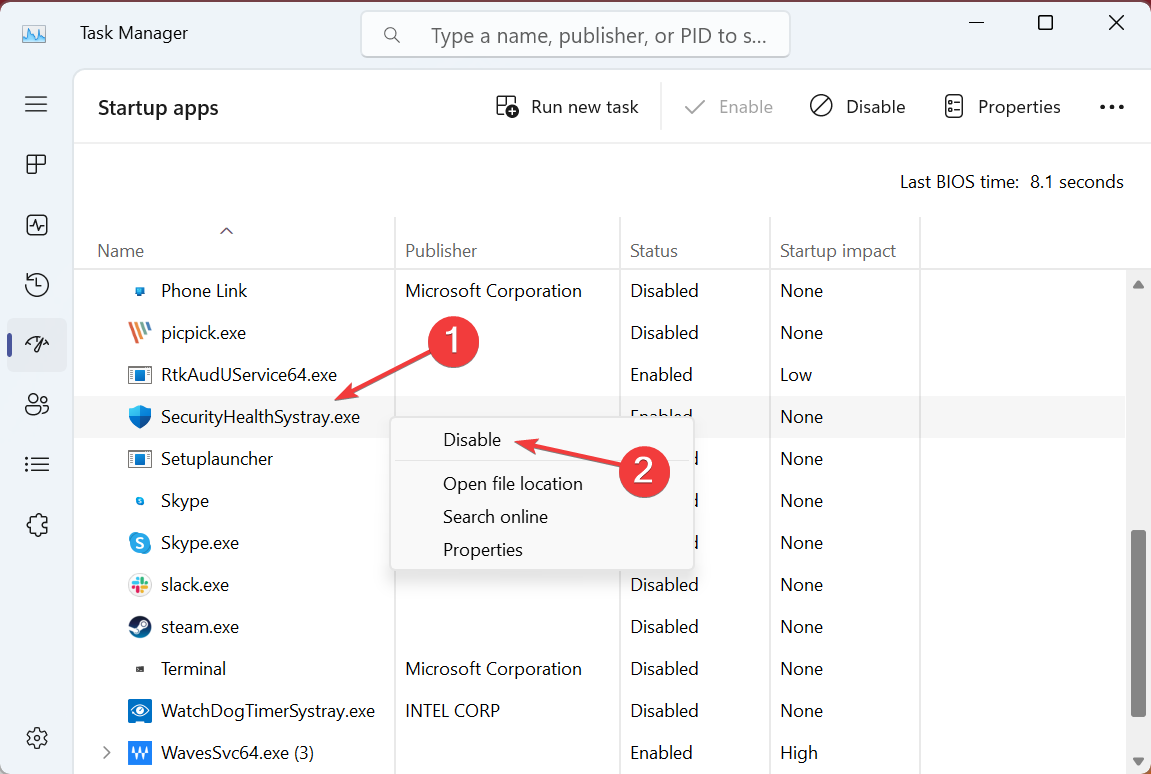Click the SecurityHealthSystray shield icon

pyautogui.click(x=139, y=417)
